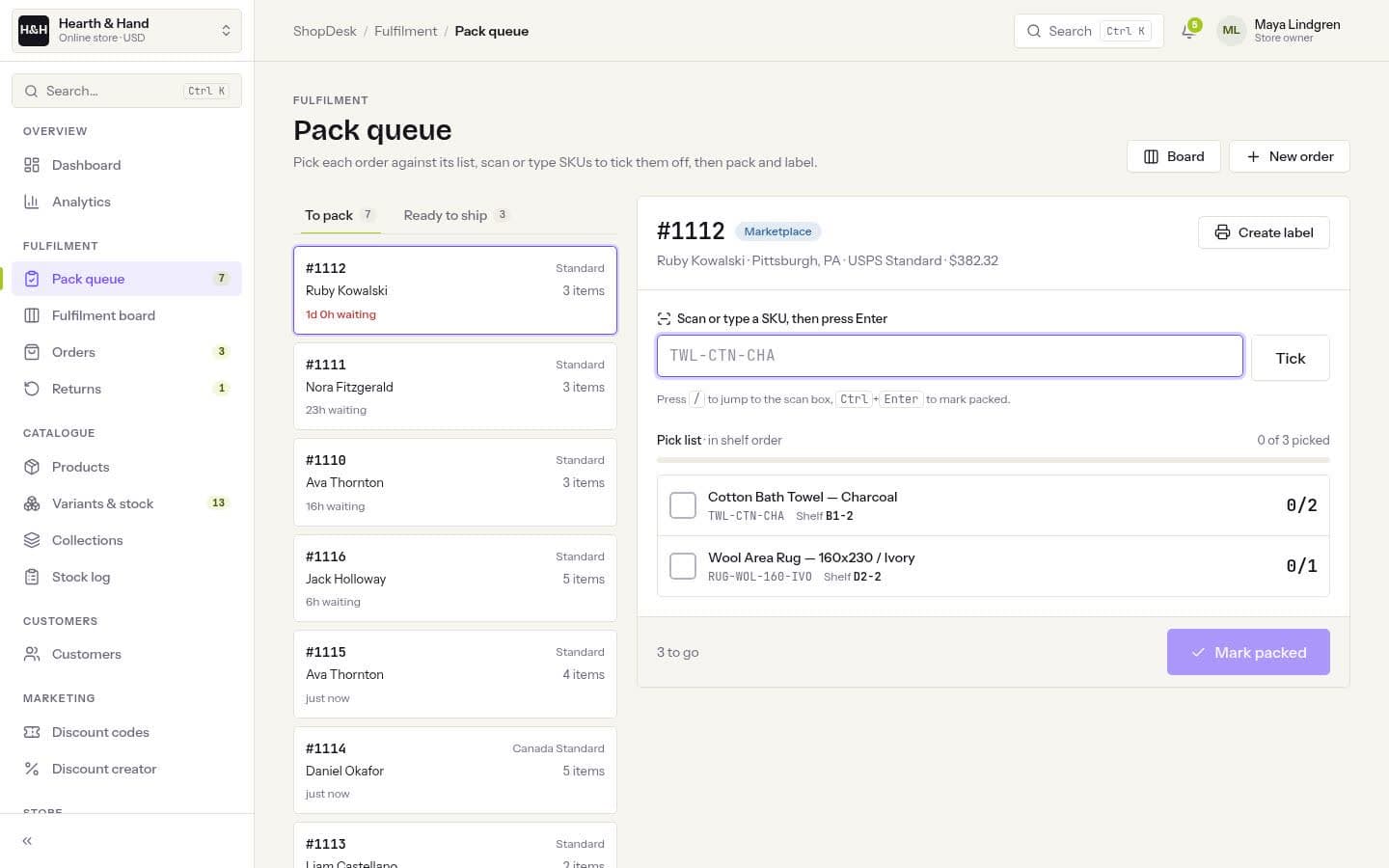Image resolution: width=1389 pixels, height=868 pixels.
Task: Click the Products box icon
Action: coord(32,467)
